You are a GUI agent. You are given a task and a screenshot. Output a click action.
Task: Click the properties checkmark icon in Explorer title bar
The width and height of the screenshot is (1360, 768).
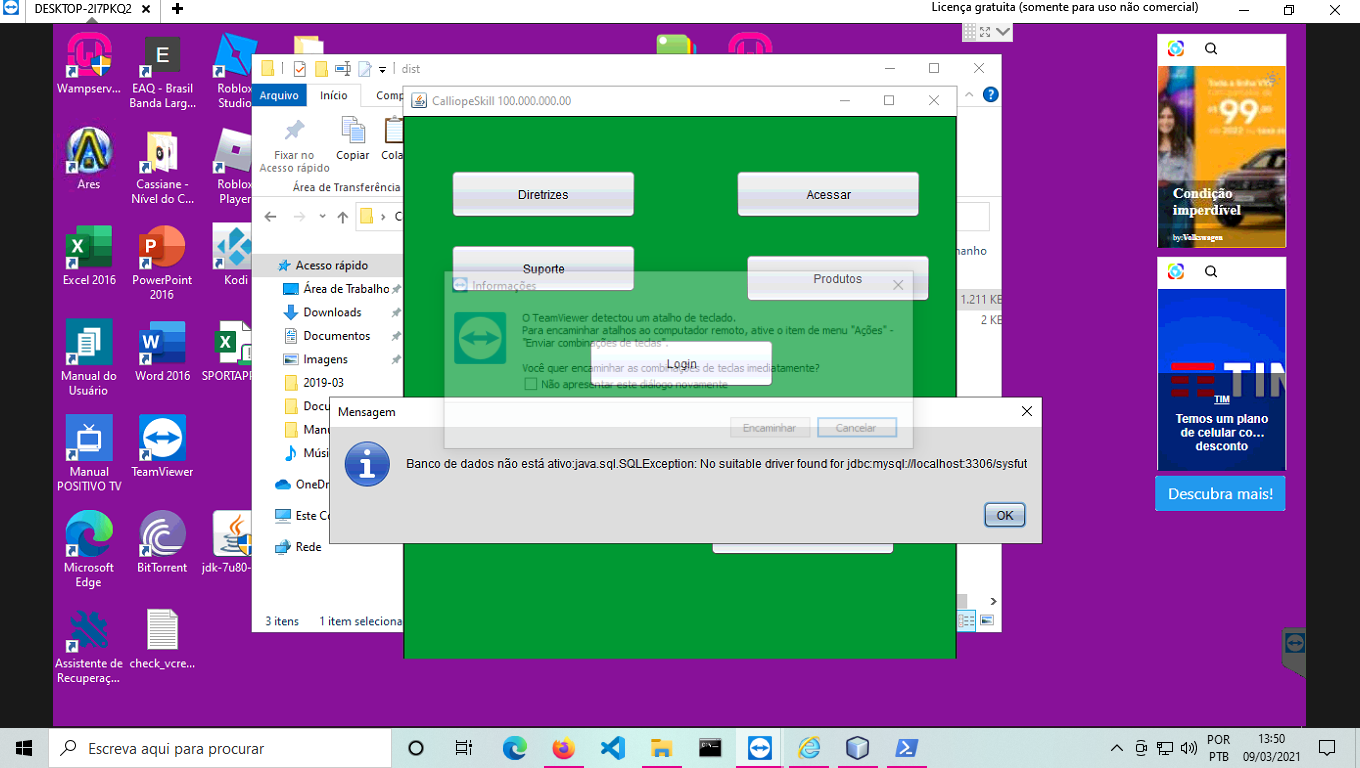[x=300, y=69]
